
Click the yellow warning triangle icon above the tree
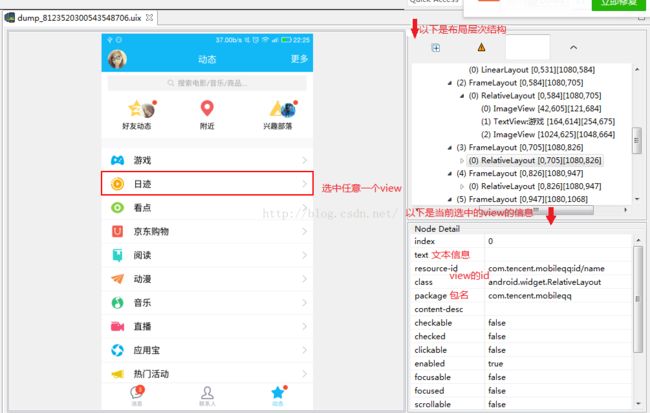[481, 48]
